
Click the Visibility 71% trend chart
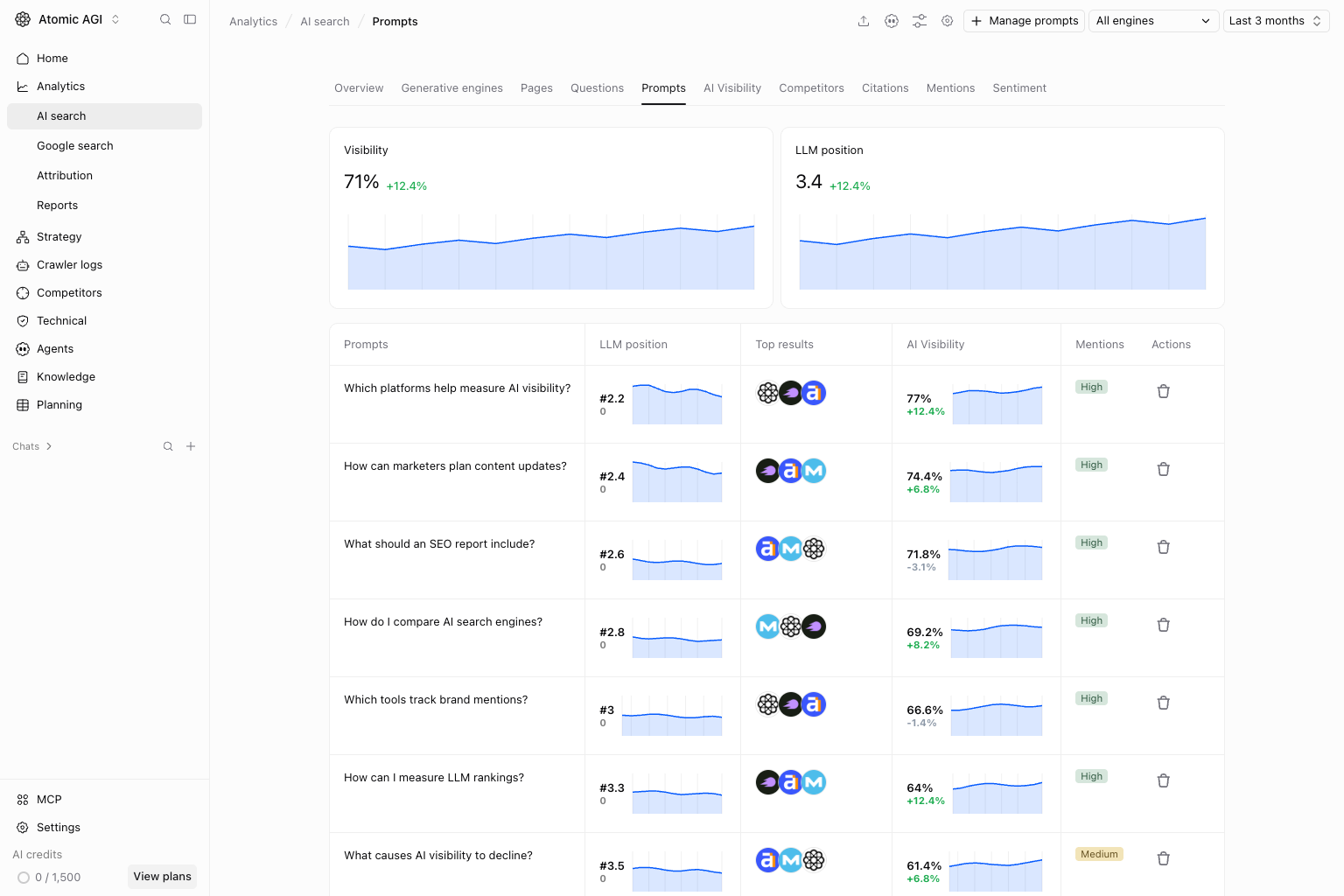[x=551, y=252]
